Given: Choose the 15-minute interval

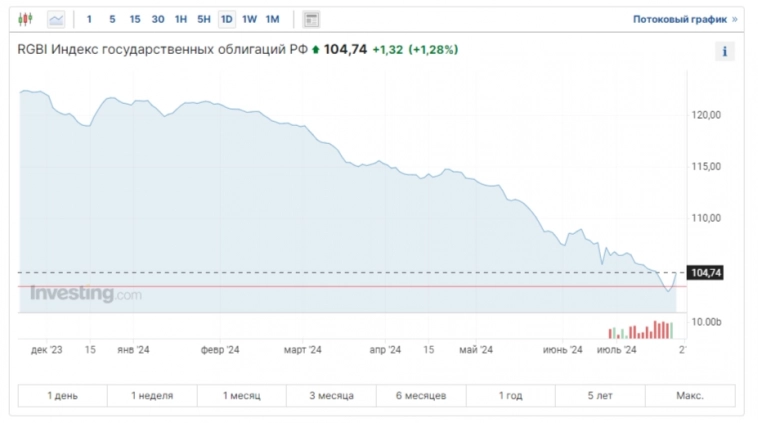Looking at the screenshot, I should click(x=135, y=19).
